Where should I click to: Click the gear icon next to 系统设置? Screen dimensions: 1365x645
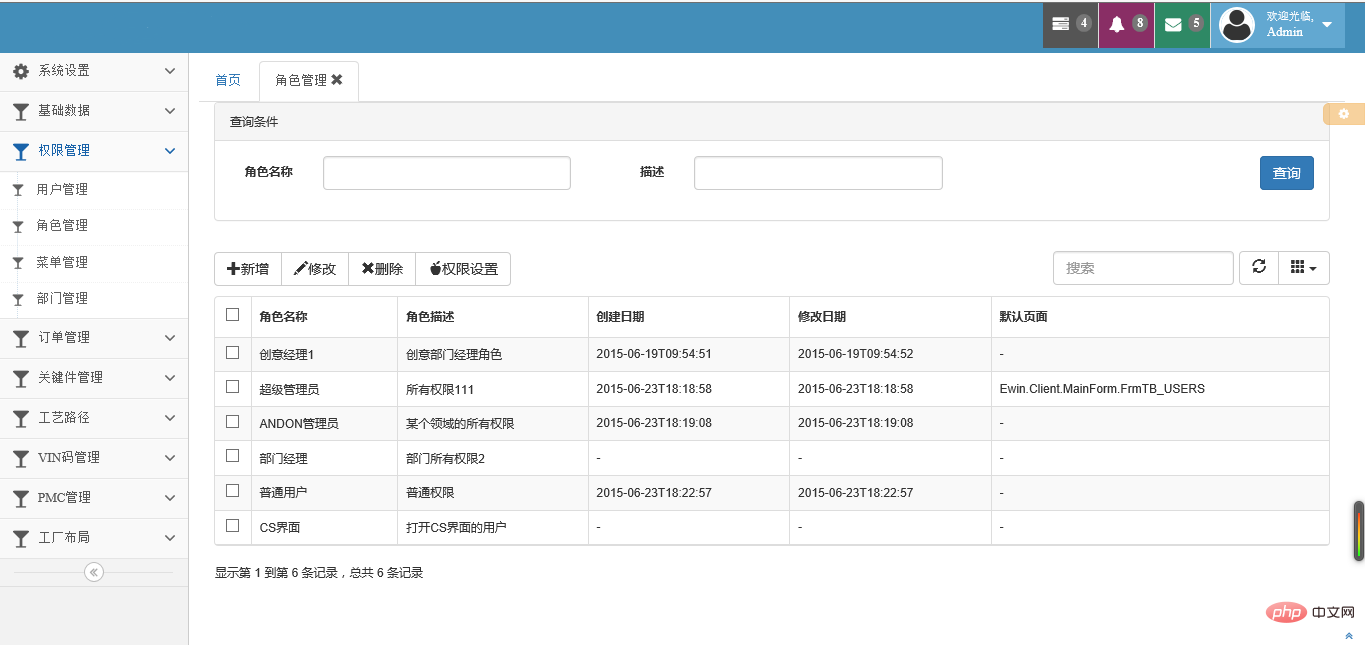(x=20, y=71)
